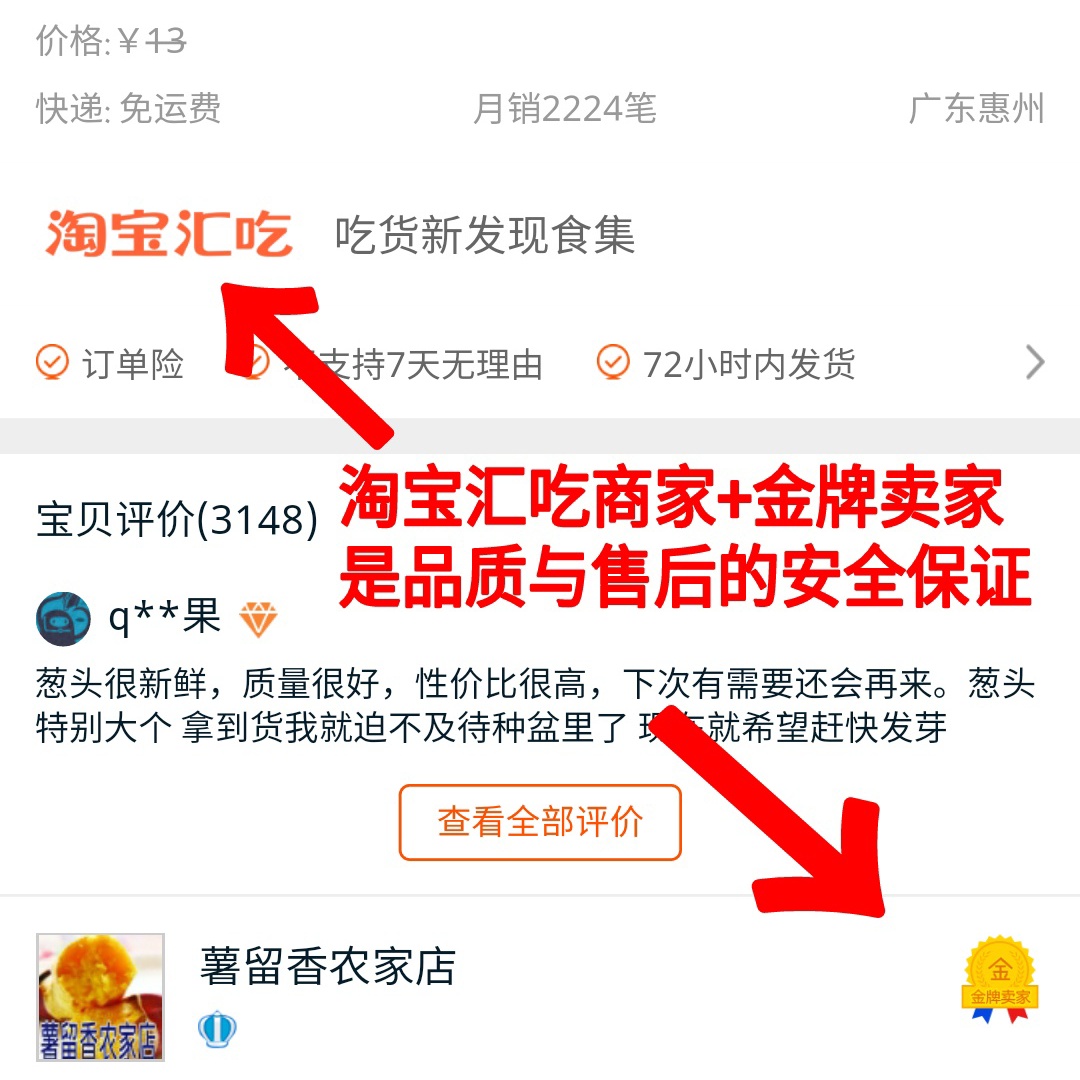Tap the orange diamond member badge

click(x=258, y=619)
